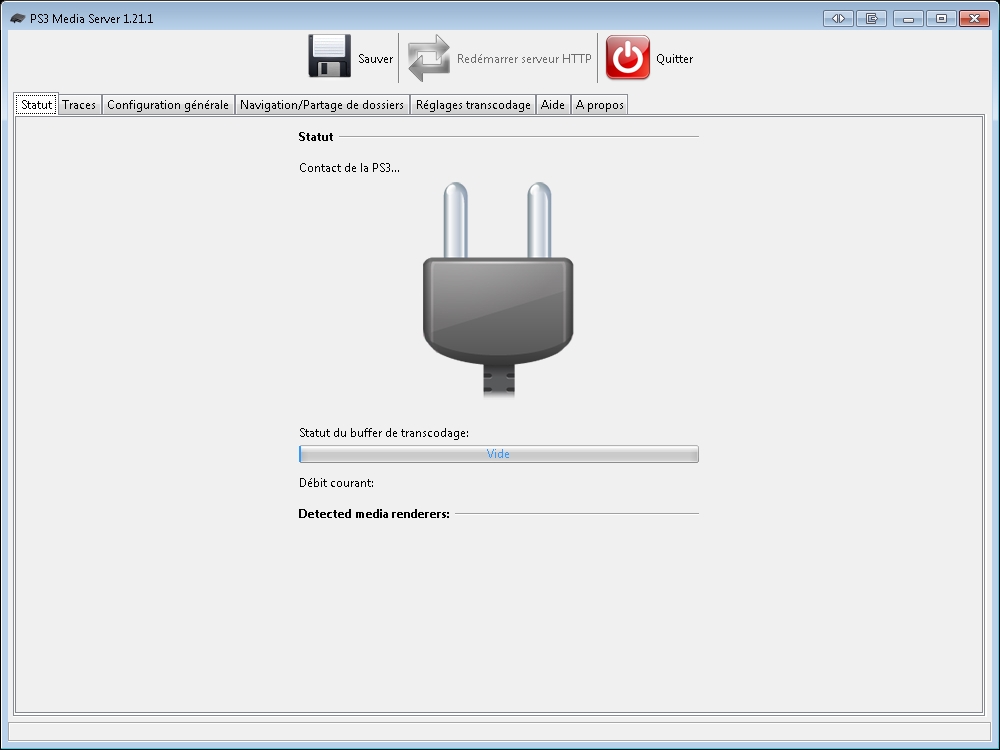The image size is (1000, 750).
Task: Click the grey power plug status image
Action: pyautogui.click(x=498, y=290)
